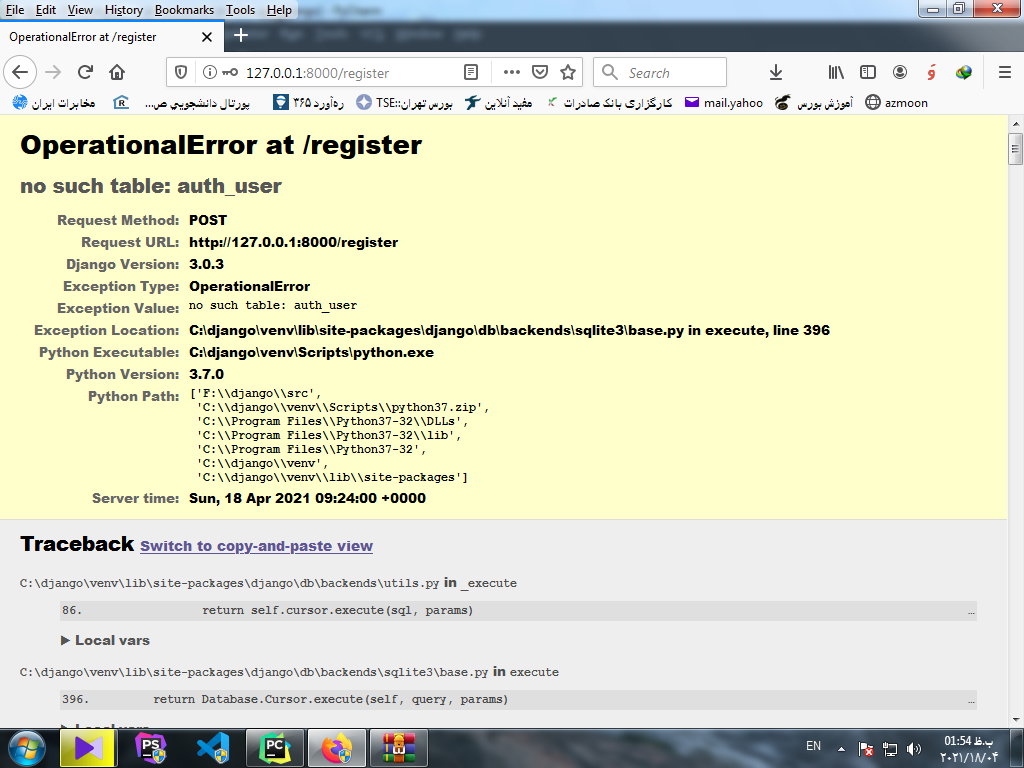The height and width of the screenshot is (768, 1024).
Task: Open the Tools menu
Action: point(240,10)
